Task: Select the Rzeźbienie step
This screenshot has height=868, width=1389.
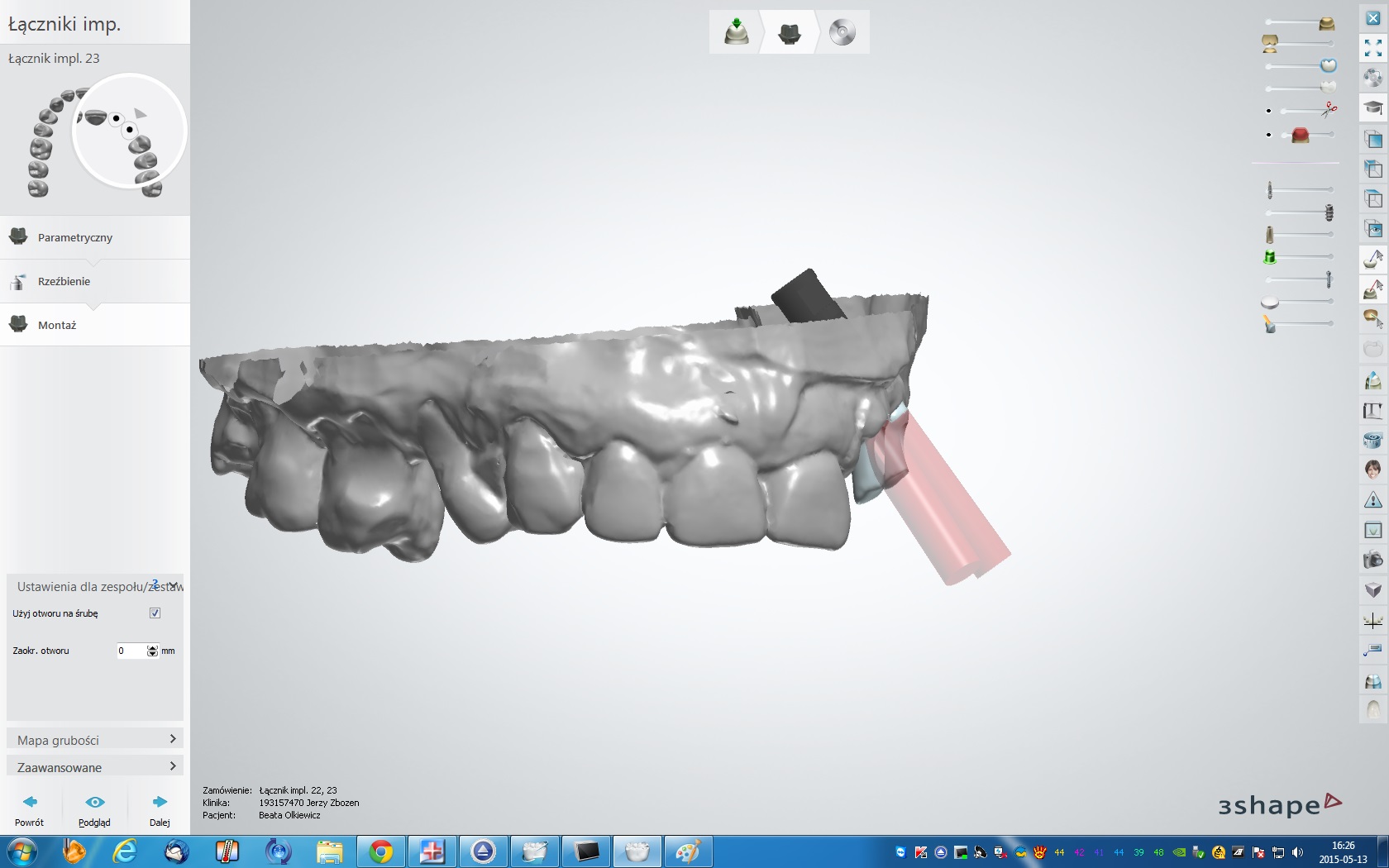Action: click(64, 281)
